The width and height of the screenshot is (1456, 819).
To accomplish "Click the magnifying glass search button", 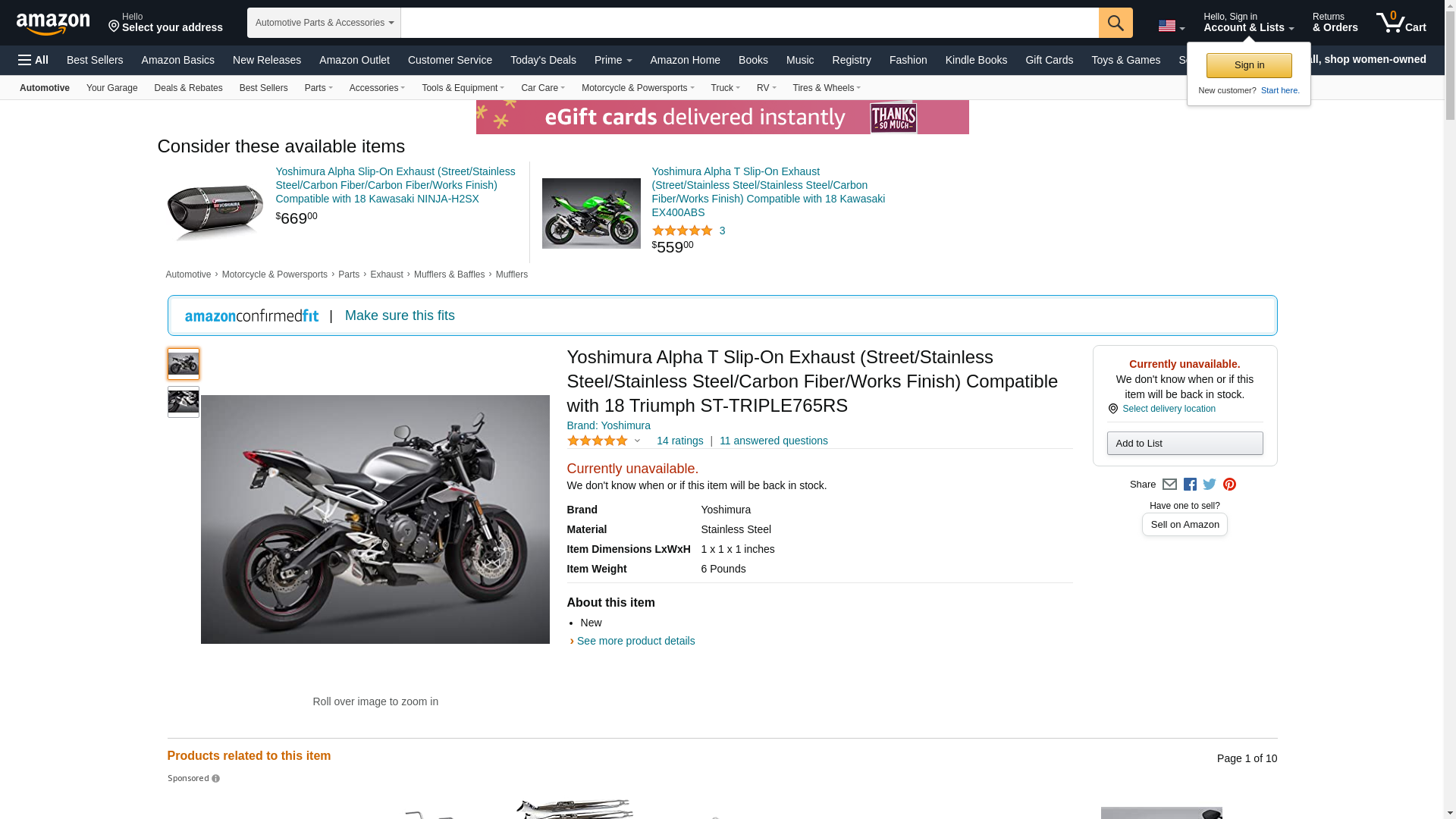I will click(x=1115, y=23).
